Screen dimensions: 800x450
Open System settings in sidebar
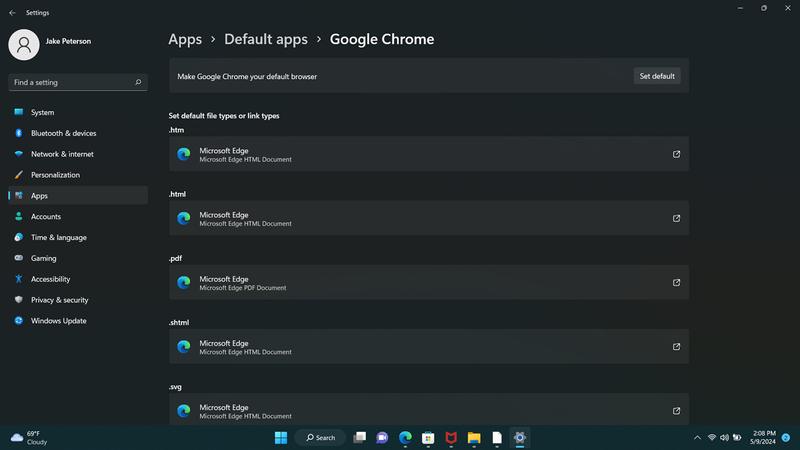pyautogui.click(x=78, y=112)
